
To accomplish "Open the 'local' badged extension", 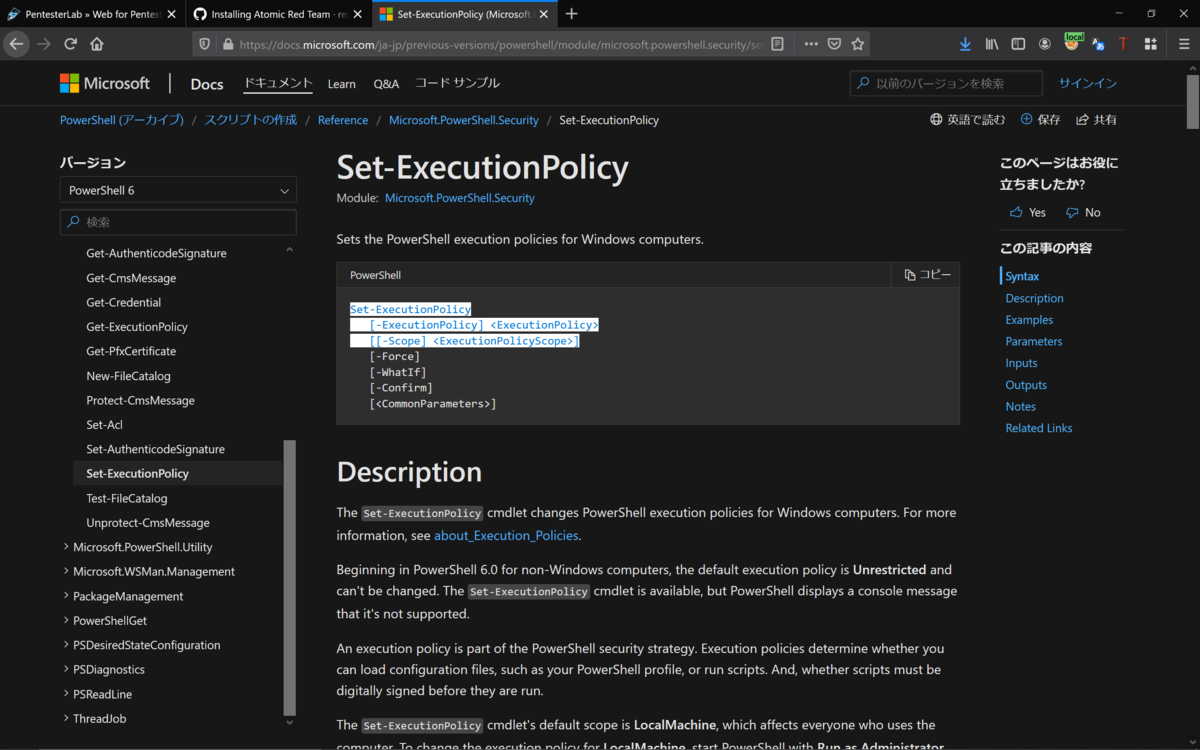I will [x=1073, y=42].
